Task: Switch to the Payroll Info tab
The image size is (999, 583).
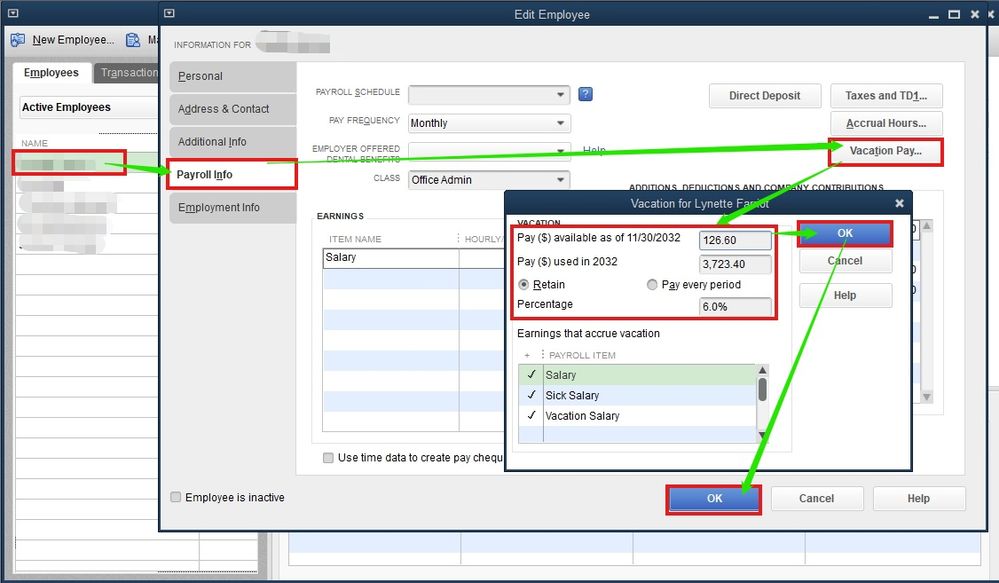Action: click(x=233, y=175)
